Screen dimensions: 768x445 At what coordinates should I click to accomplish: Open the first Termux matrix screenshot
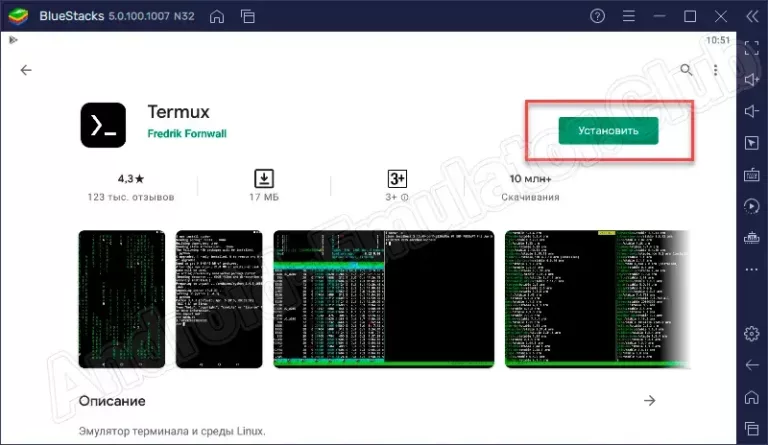(x=122, y=298)
